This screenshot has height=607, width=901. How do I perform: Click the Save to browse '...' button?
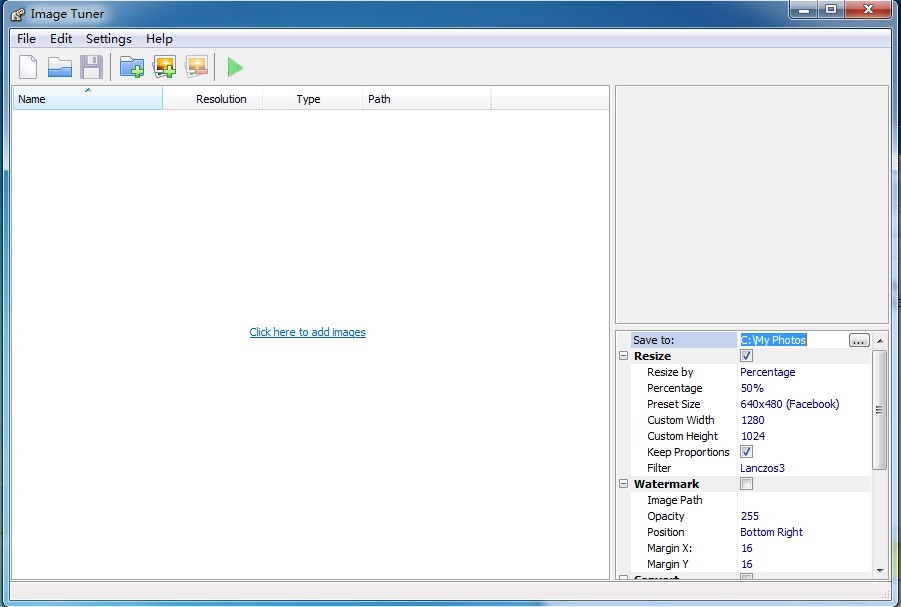coord(858,340)
